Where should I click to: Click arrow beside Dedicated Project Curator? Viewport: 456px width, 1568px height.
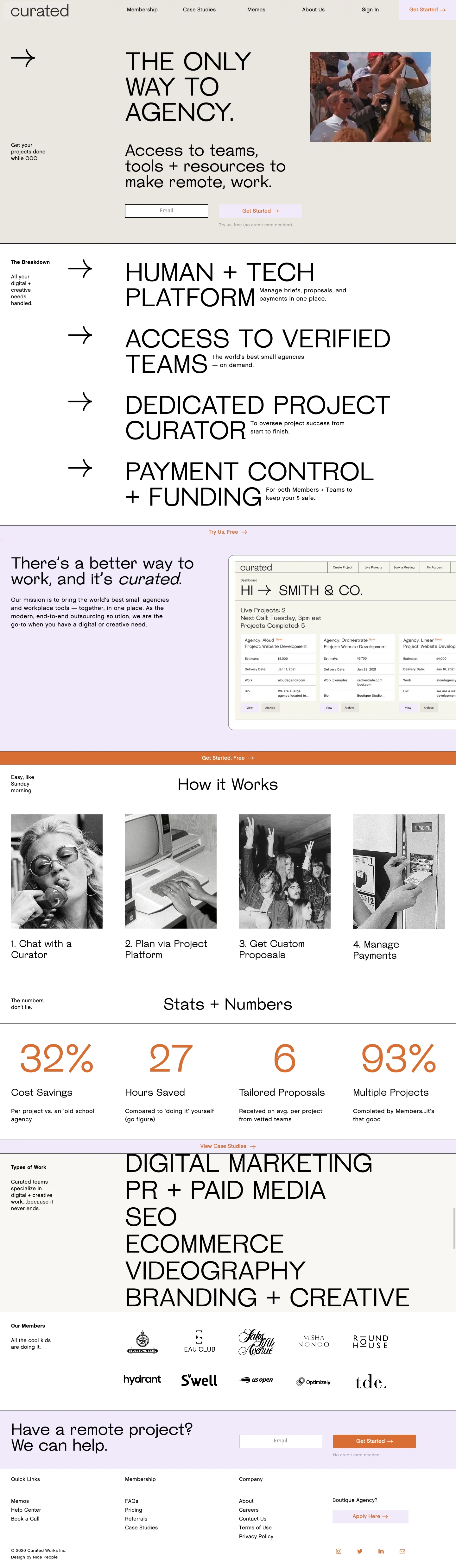80,401
